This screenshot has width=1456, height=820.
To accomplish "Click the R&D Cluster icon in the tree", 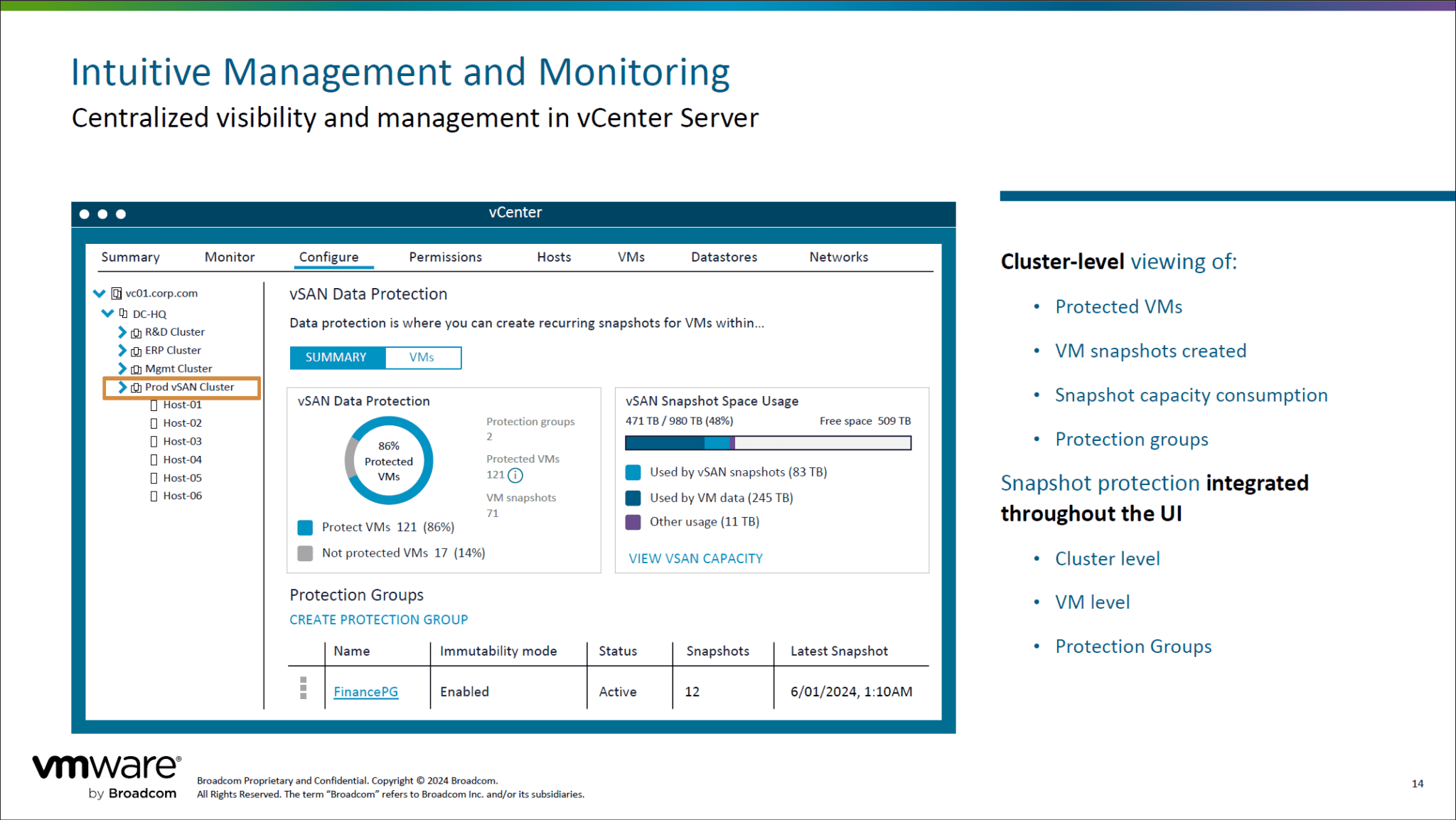I will tap(136, 333).
